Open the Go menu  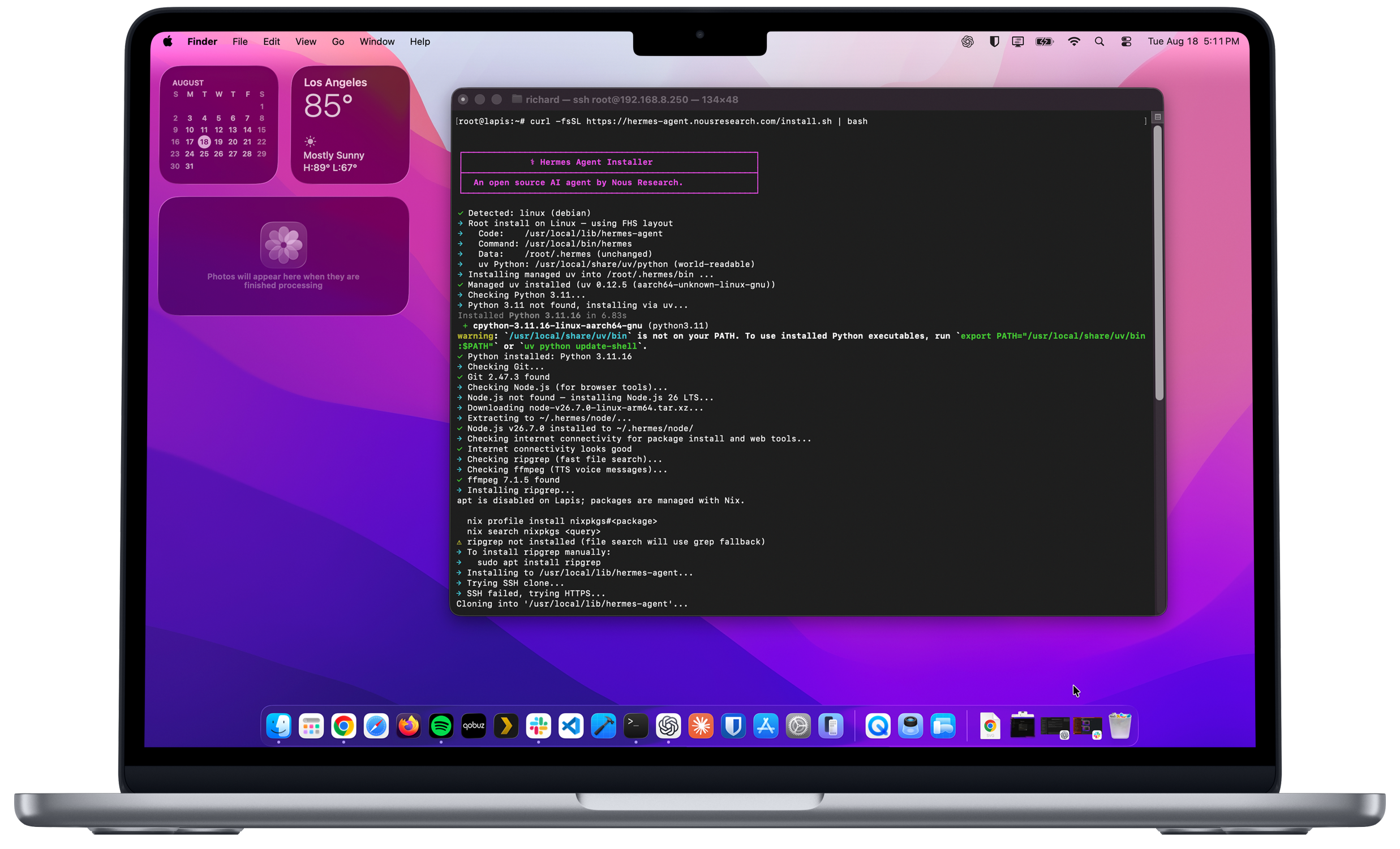tap(338, 41)
